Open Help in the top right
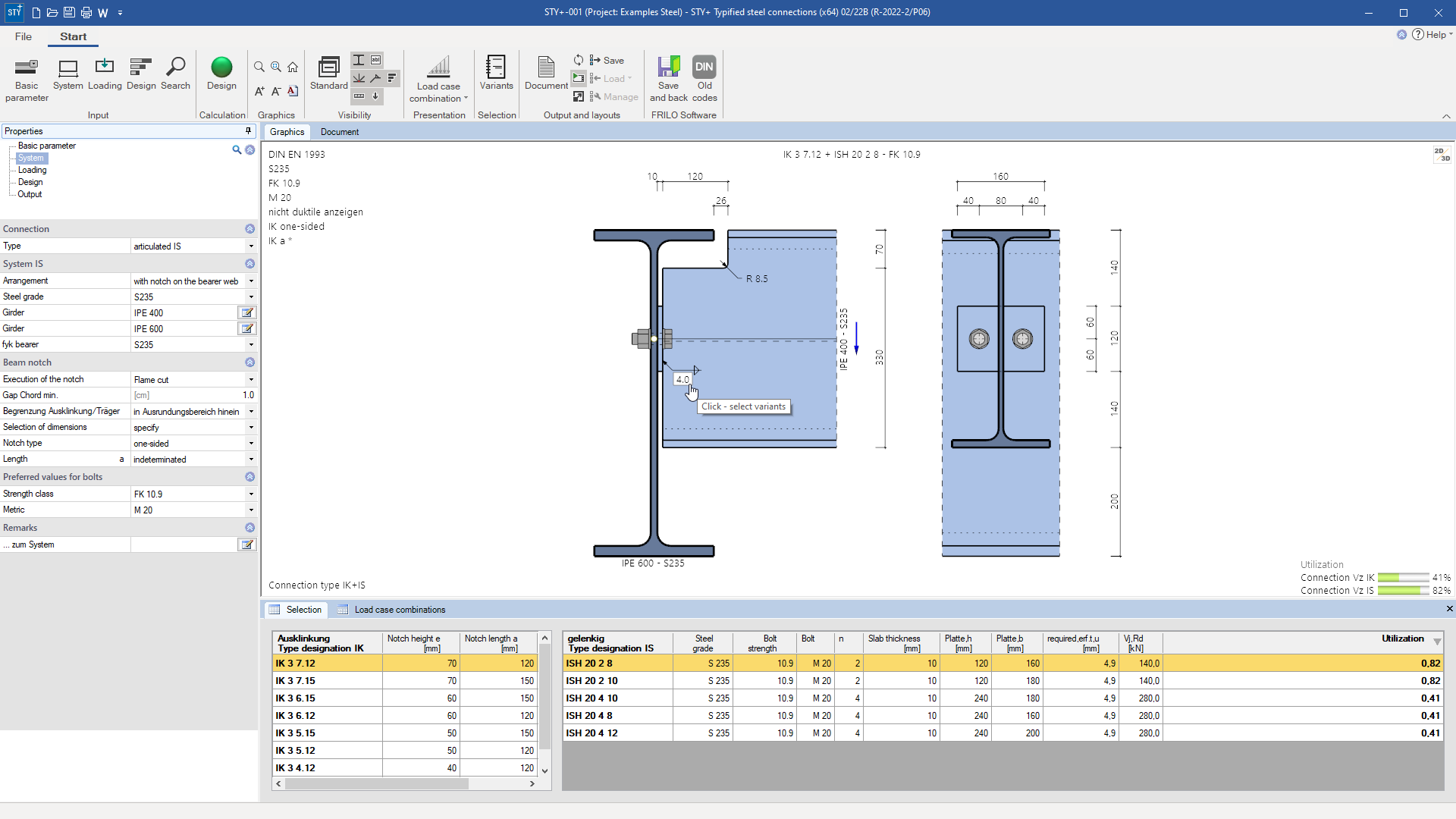Image resolution: width=1456 pixels, height=819 pixels. coord(1432,35)
